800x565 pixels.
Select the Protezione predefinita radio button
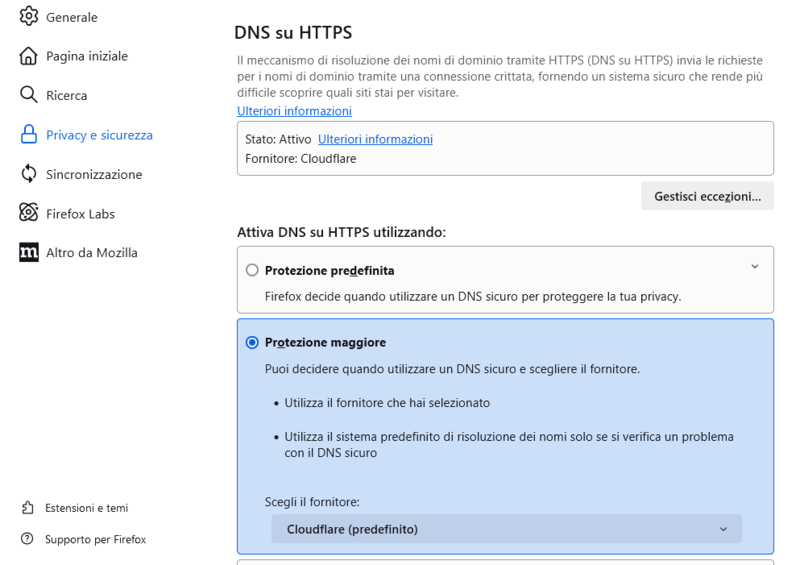pyautogui.click(x=252, y=270)
